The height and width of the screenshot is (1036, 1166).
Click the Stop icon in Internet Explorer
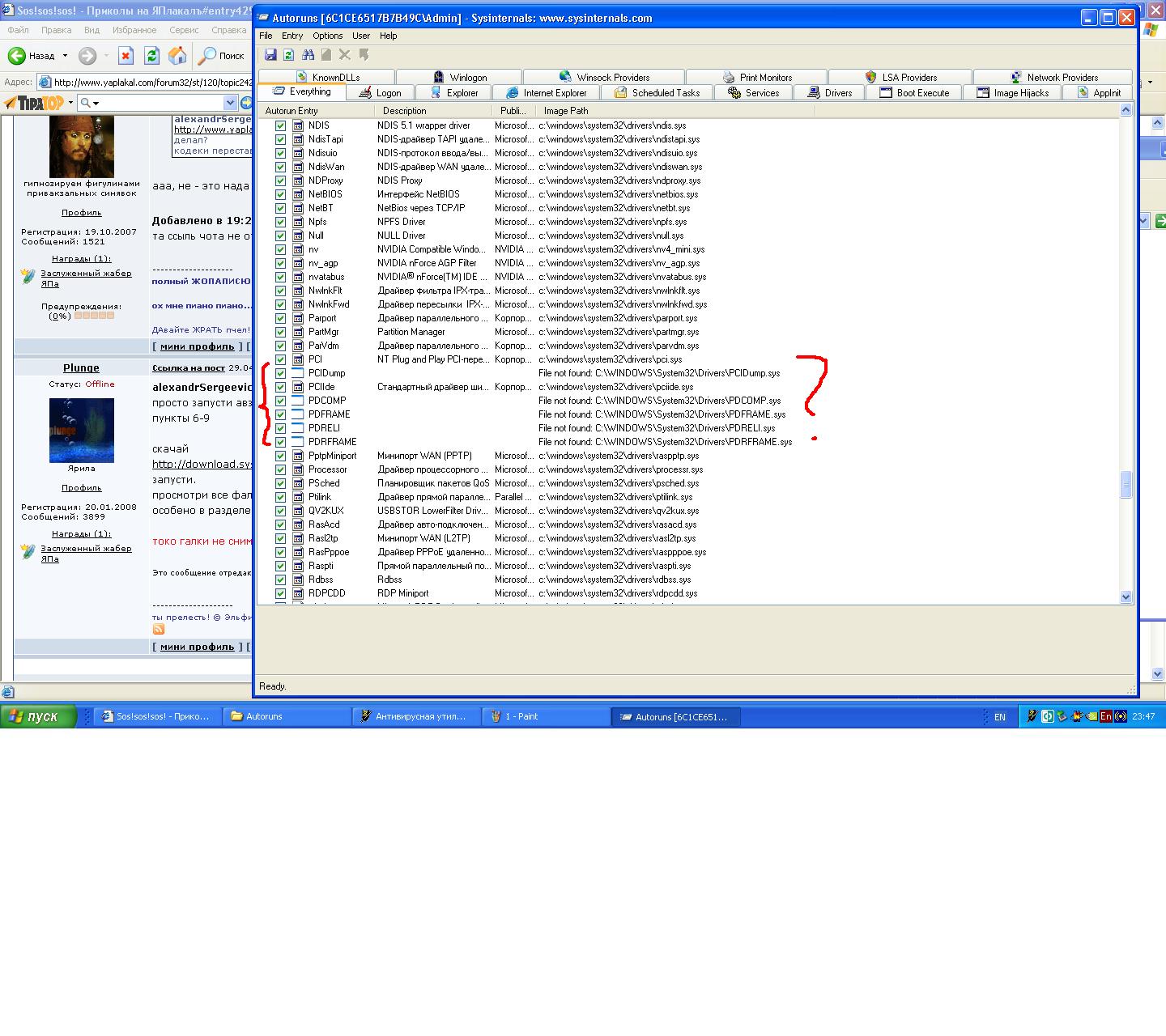pyautogui.click(x=126, y=56)
